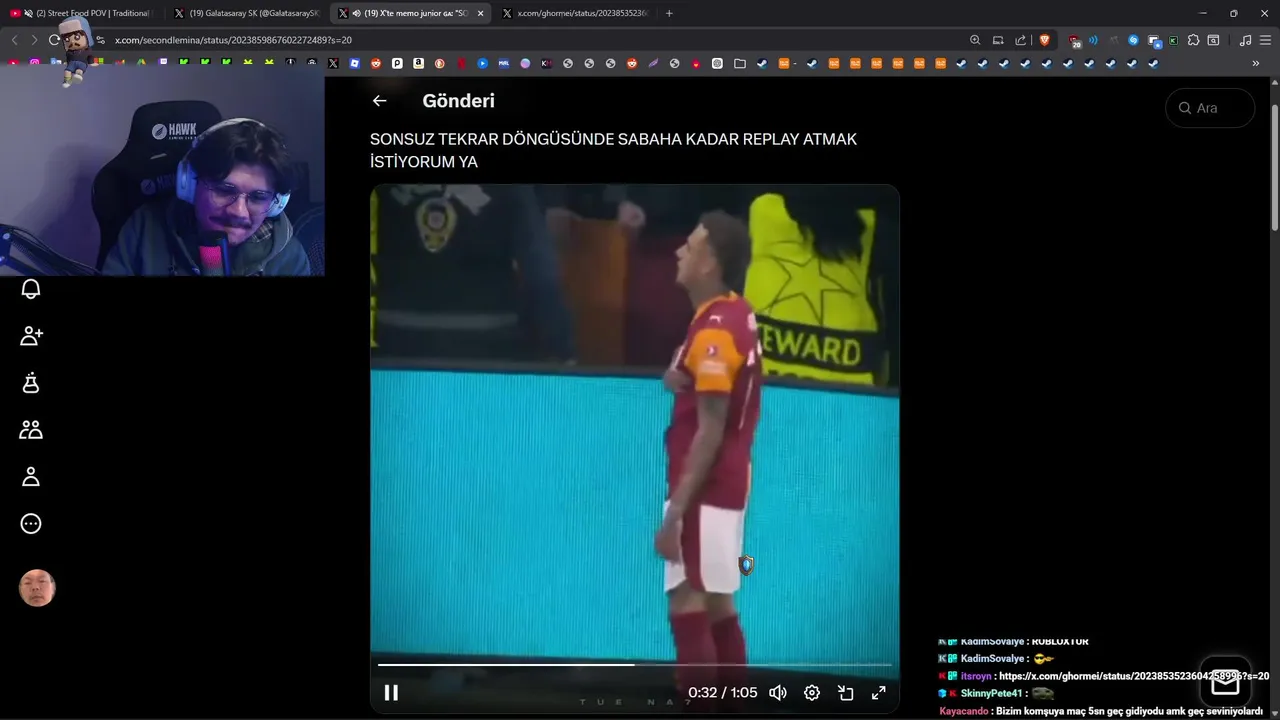Screen dimensions: 1280x720
Task: Open X notifications bell
Action: pos(31,289)
